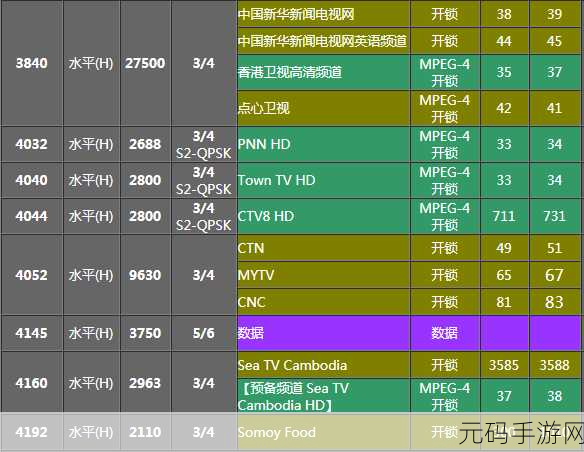Click the 3/4 S2-QPSK cell in the 4032 row
This screenshot has height=452, width=584.
pos(203,144)
